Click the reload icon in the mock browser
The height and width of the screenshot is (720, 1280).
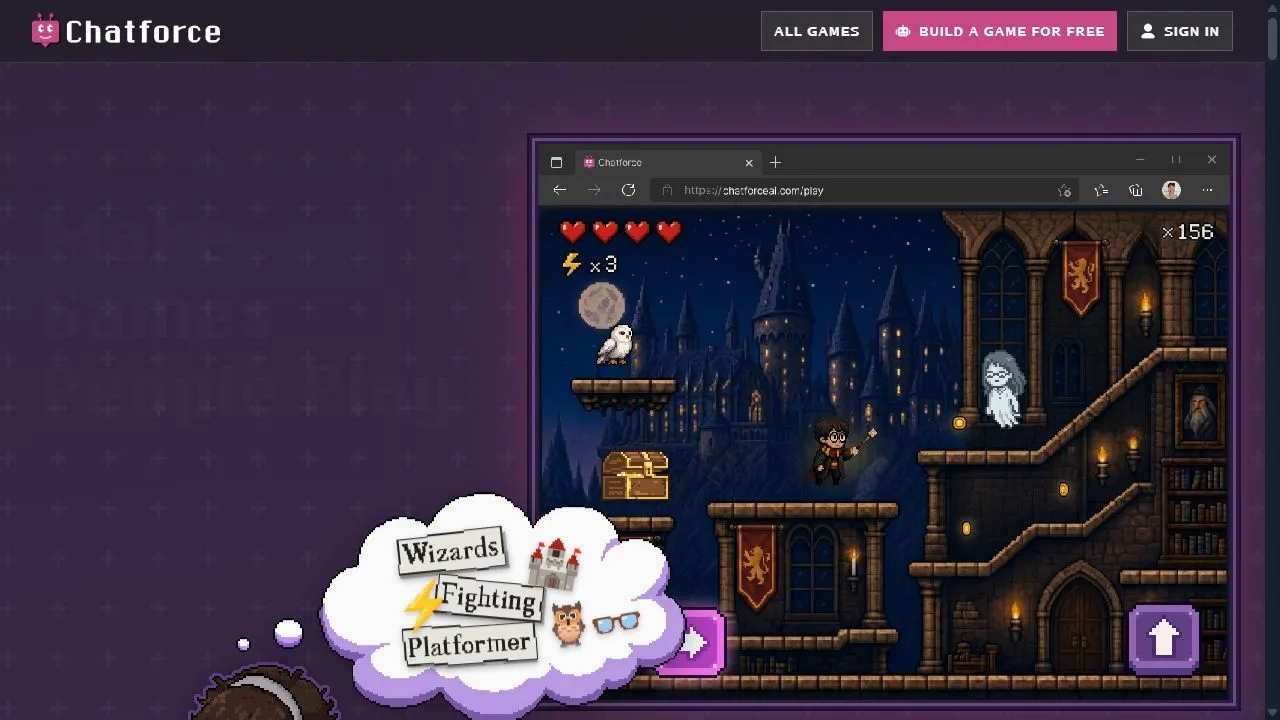tap(628, 190)
